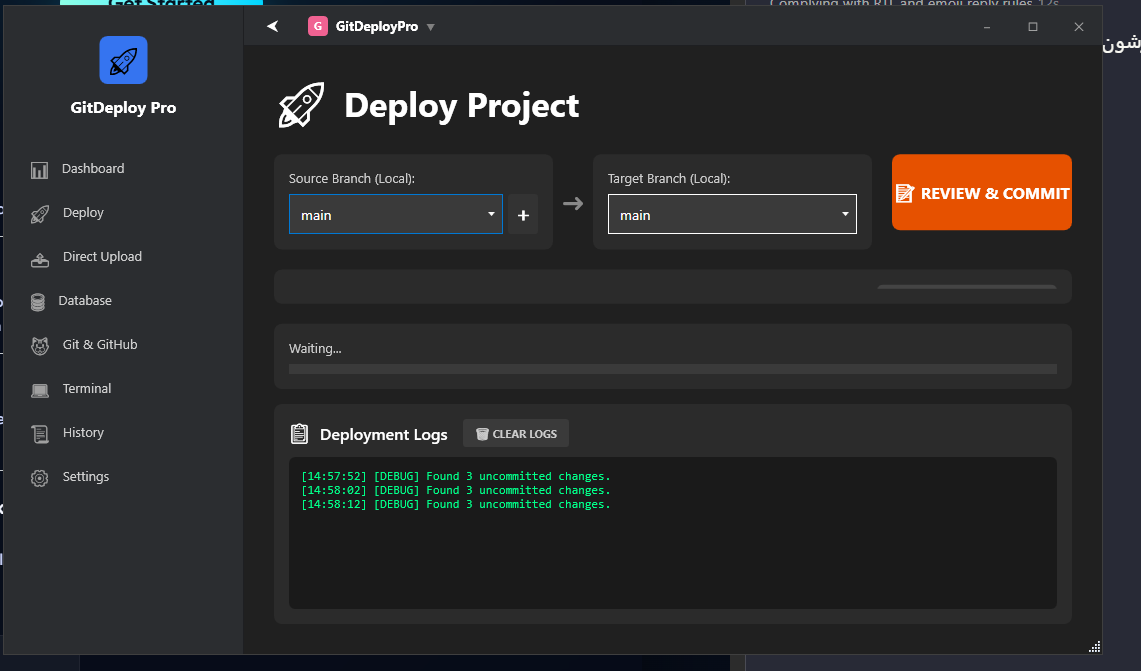Expand the GitDeployPro title bar menu
The height and width of the screenshot is (671, 1141).
[430, 26]
